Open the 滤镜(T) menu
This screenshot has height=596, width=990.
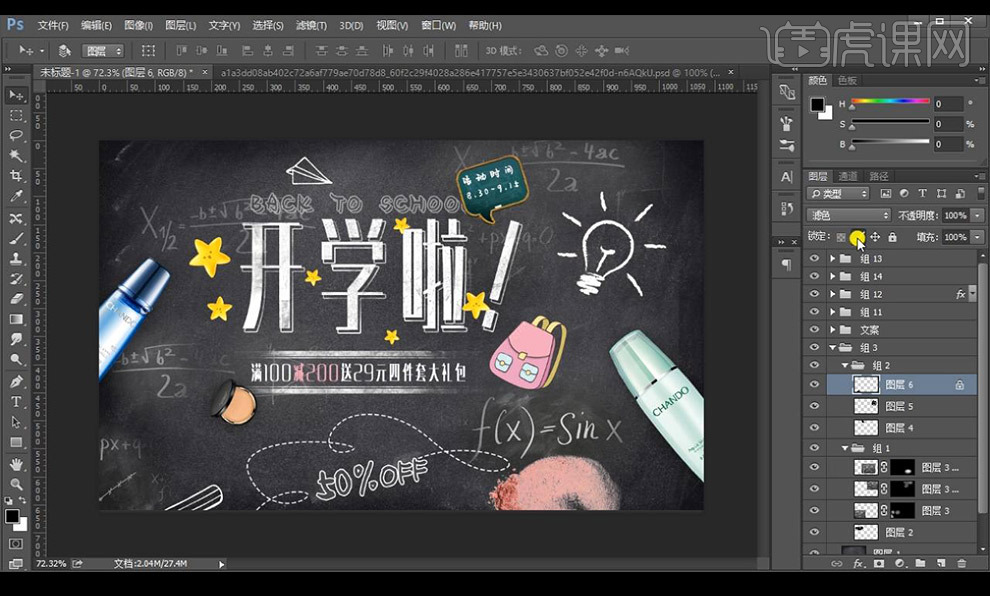point(311,25)
